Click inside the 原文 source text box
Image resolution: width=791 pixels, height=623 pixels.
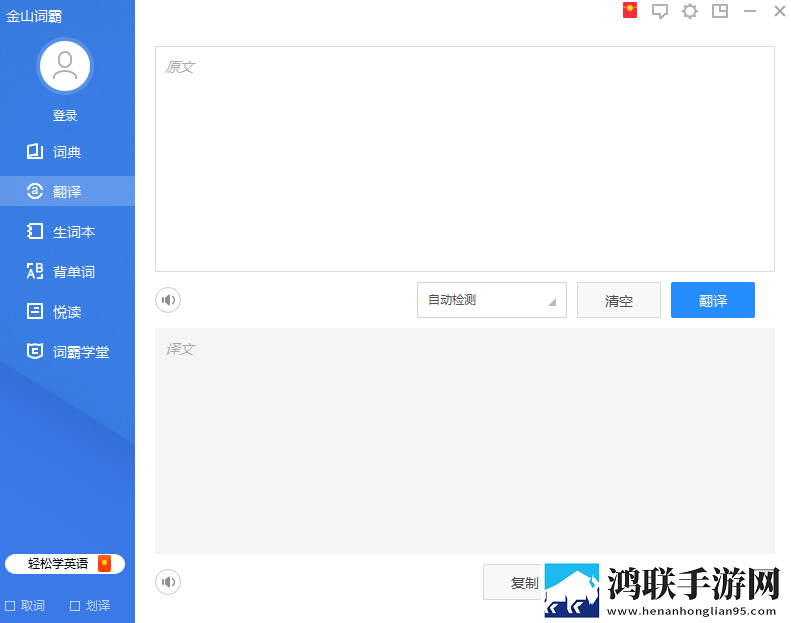click(465, 159)
